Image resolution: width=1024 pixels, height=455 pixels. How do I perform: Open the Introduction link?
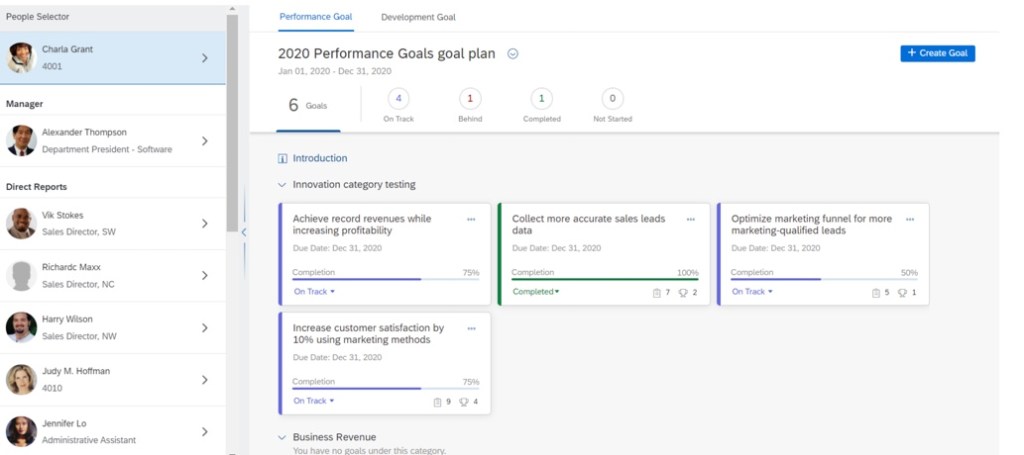[x=320, y=158]
